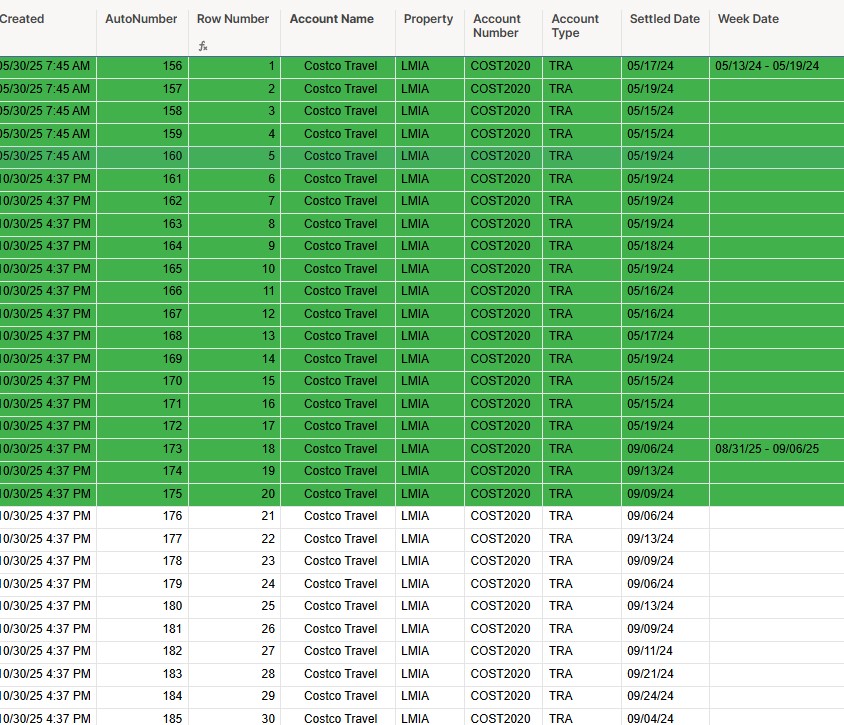Viewport: 844px width, 725px height.
Task: Click the Account Type column header
Action: (x=575, y=26)
